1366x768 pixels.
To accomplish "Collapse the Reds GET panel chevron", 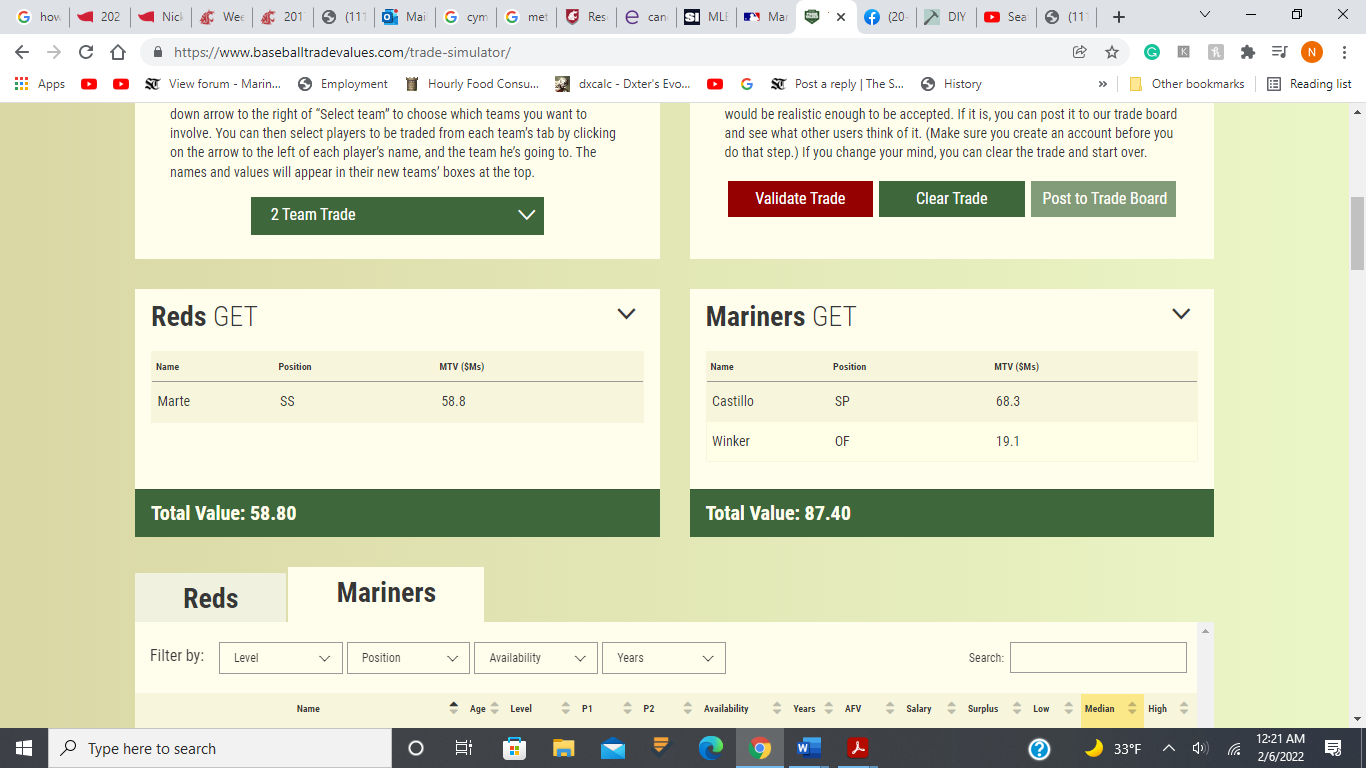I will (x=626, y=314).
